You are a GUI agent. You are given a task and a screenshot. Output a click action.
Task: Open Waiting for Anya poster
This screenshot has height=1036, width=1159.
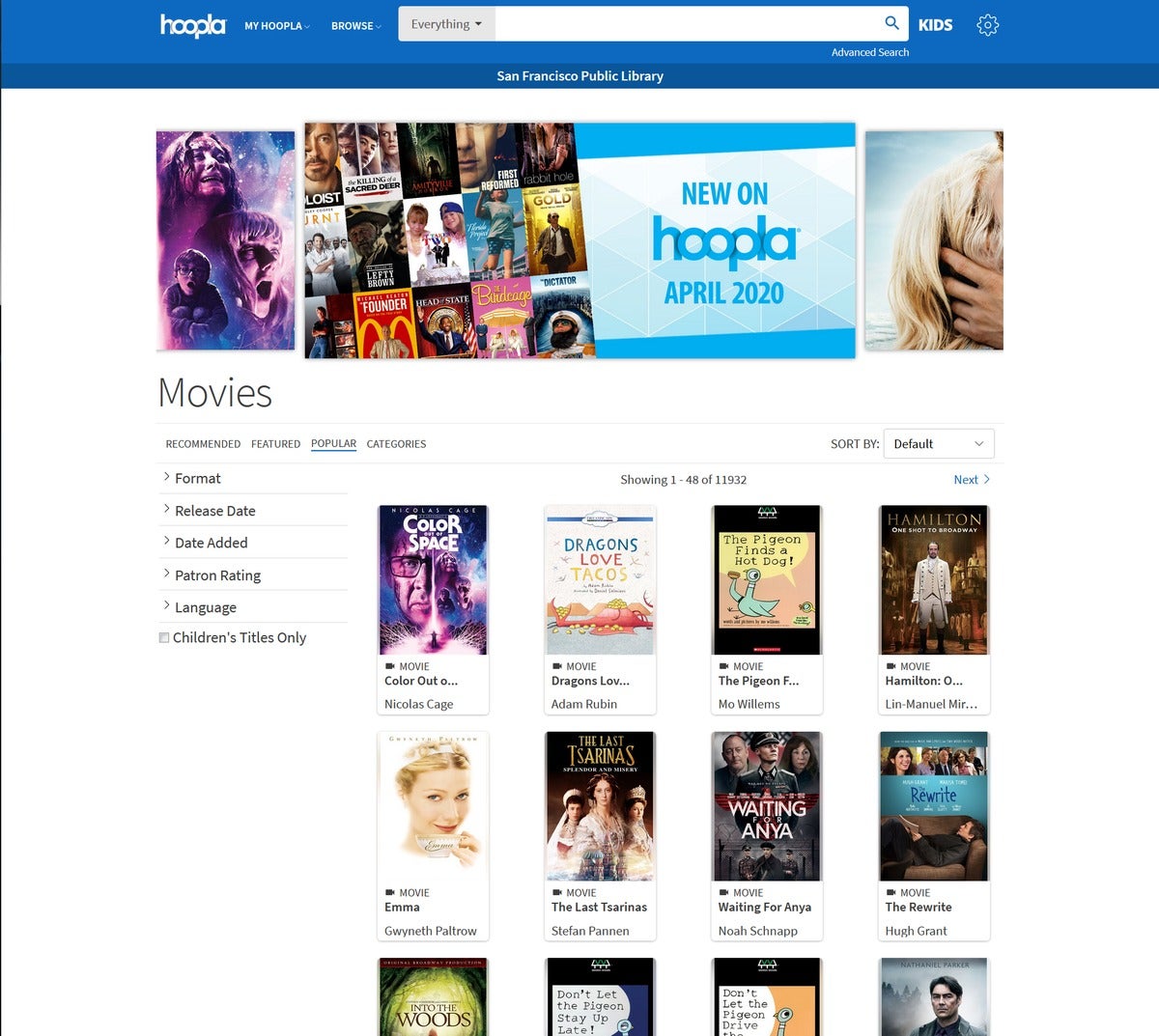[x=767, y=806]
